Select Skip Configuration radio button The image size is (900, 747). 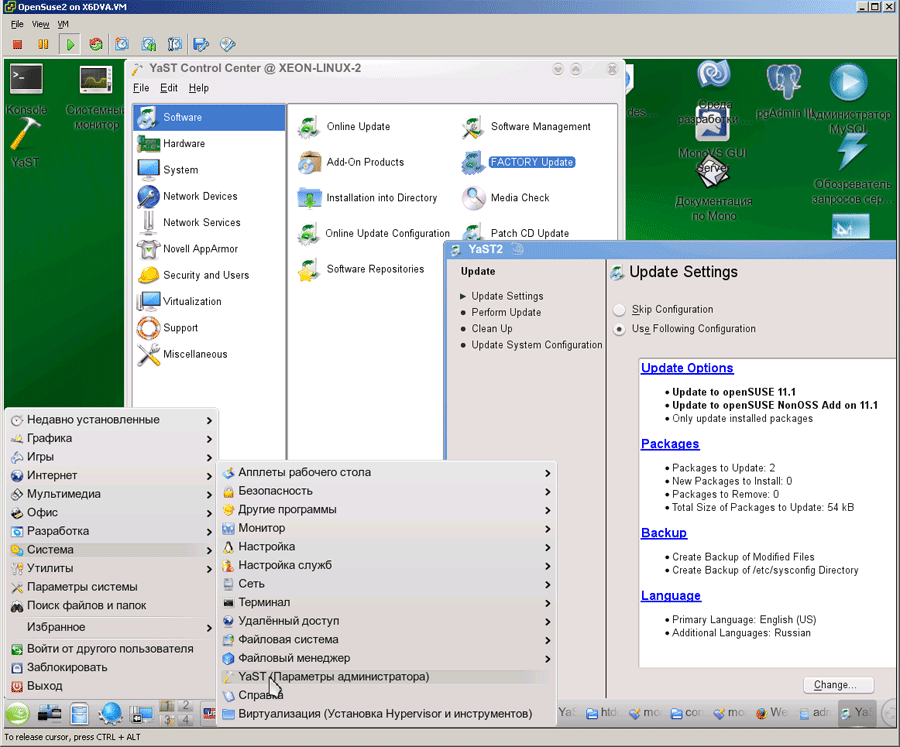tap(619, 310)
